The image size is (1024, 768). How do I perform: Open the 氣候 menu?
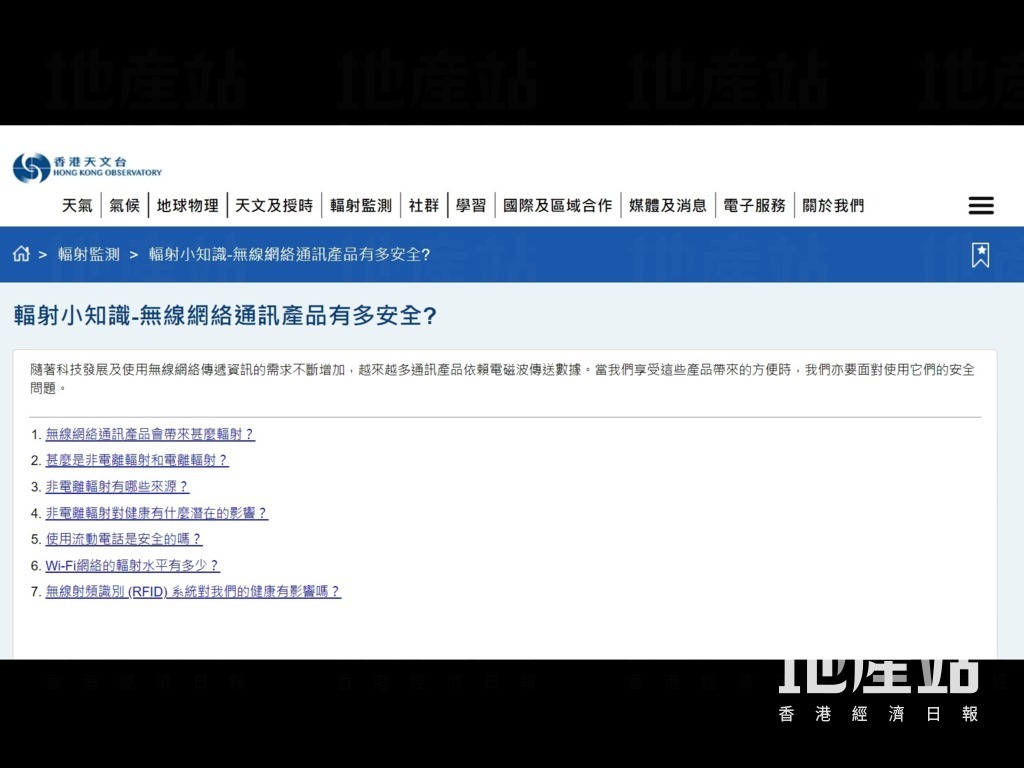124,206
